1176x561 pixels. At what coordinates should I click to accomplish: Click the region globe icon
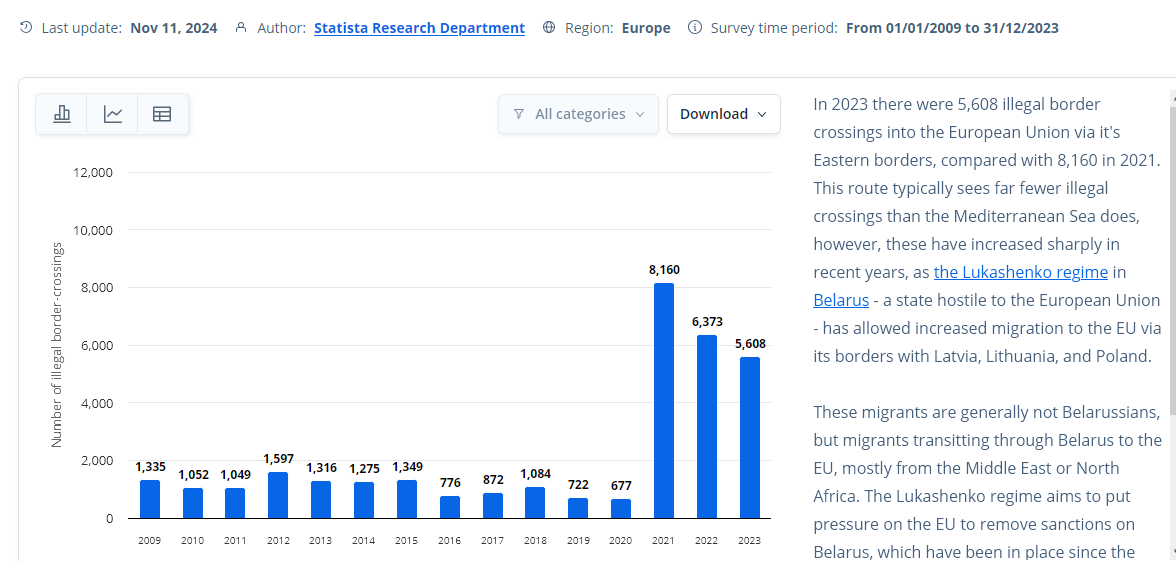click(x=549, y=28)
